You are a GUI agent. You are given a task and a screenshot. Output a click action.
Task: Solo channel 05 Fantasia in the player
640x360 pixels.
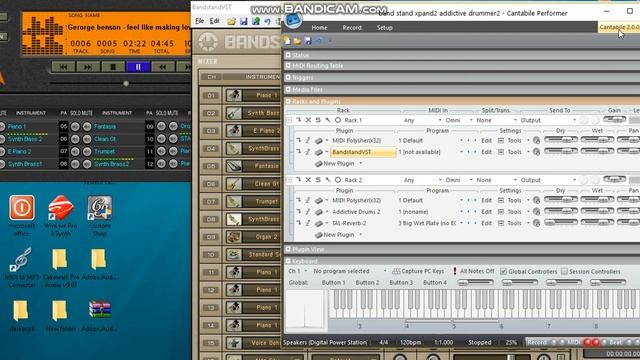75,127
